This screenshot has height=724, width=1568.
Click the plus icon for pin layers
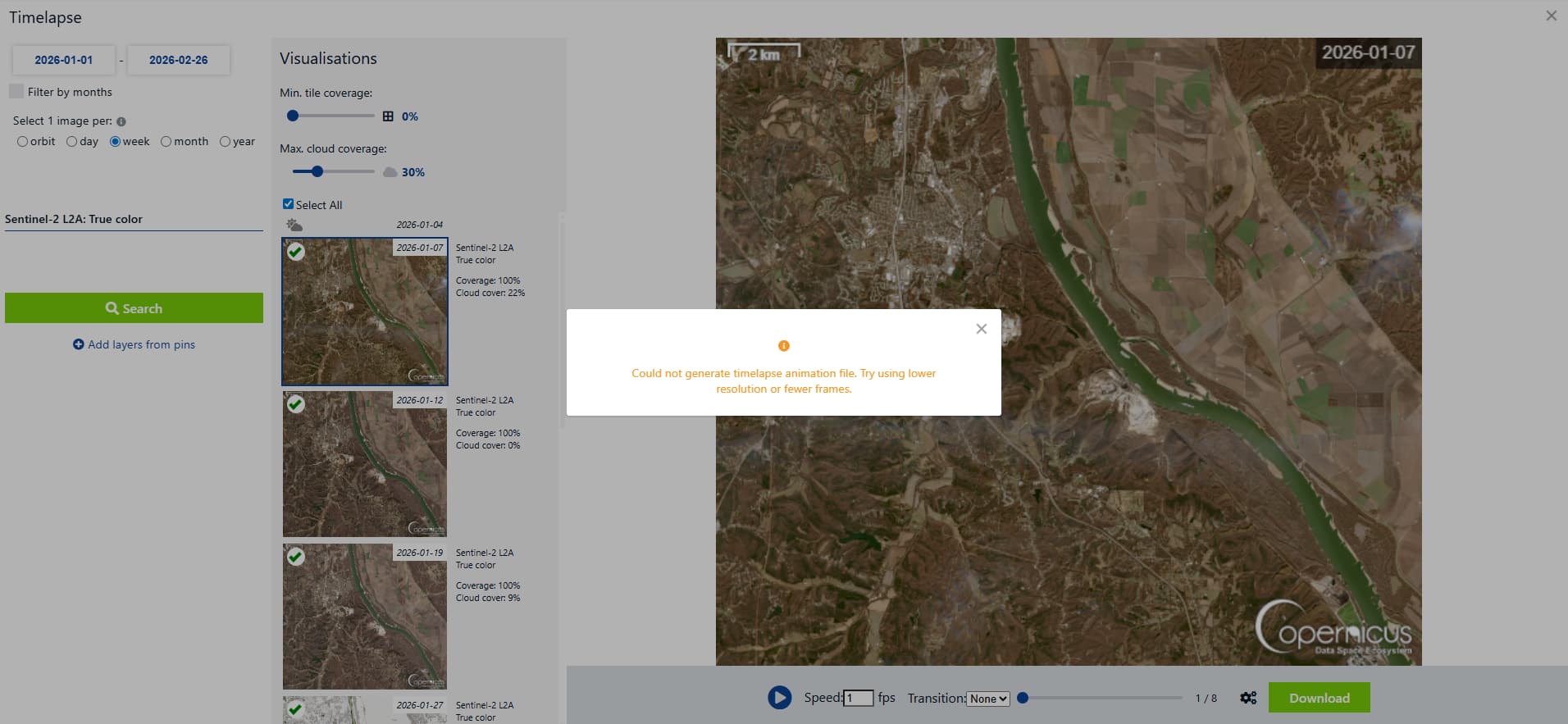coord(79,344)
